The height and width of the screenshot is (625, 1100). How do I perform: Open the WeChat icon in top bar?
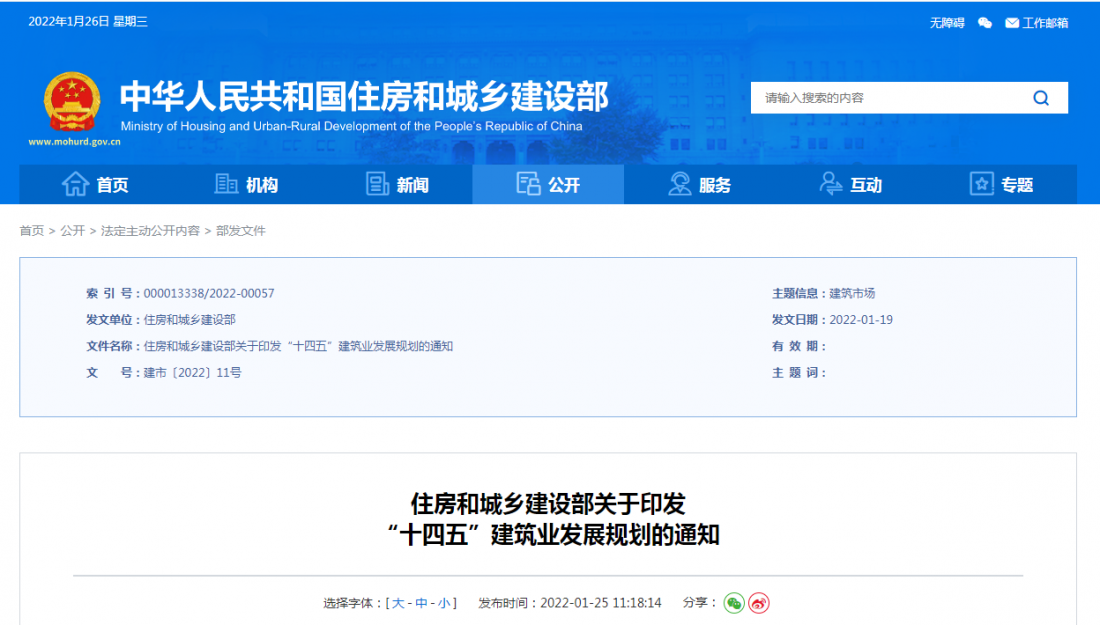click(985, 23)
